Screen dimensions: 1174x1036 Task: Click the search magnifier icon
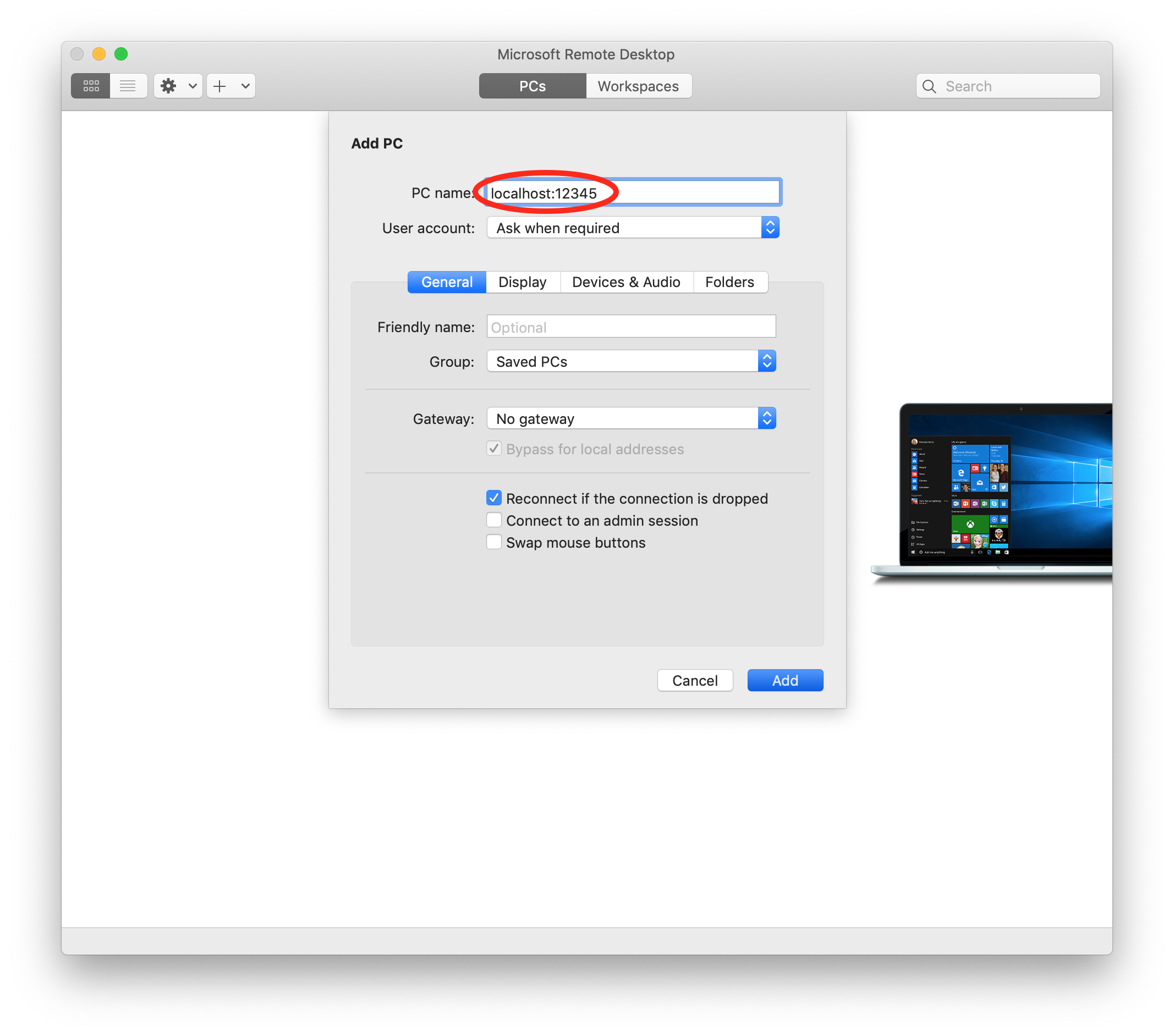point(929,86)
